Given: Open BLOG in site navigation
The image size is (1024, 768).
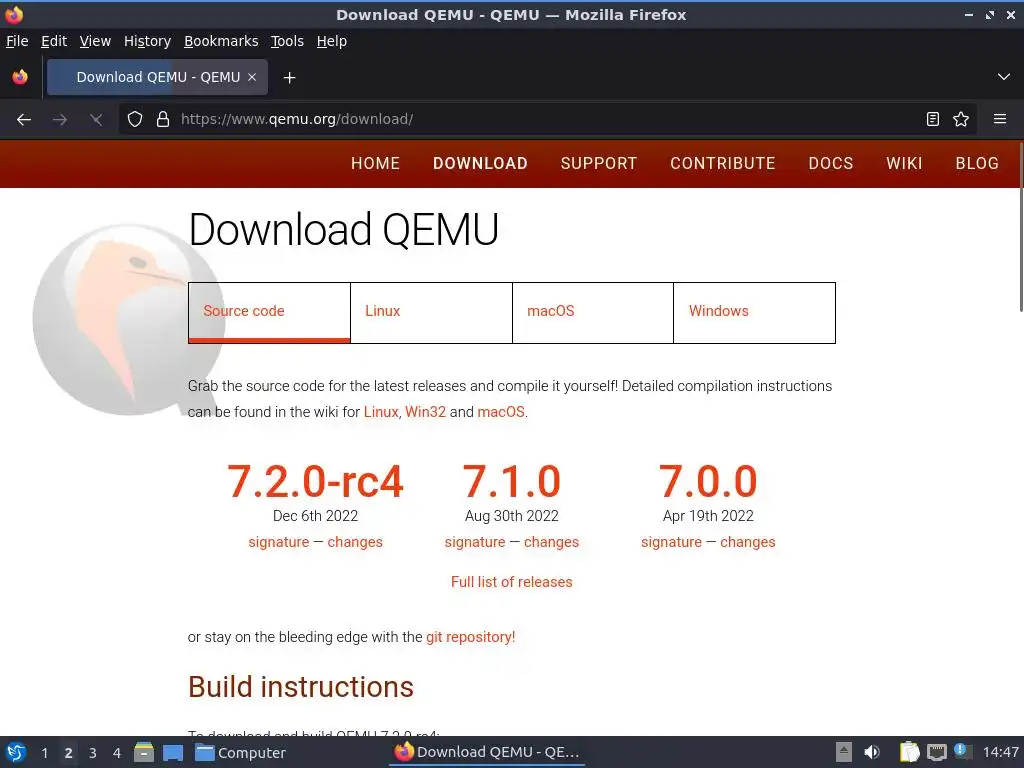Looking at the screenshot, I should coord(977,163).
